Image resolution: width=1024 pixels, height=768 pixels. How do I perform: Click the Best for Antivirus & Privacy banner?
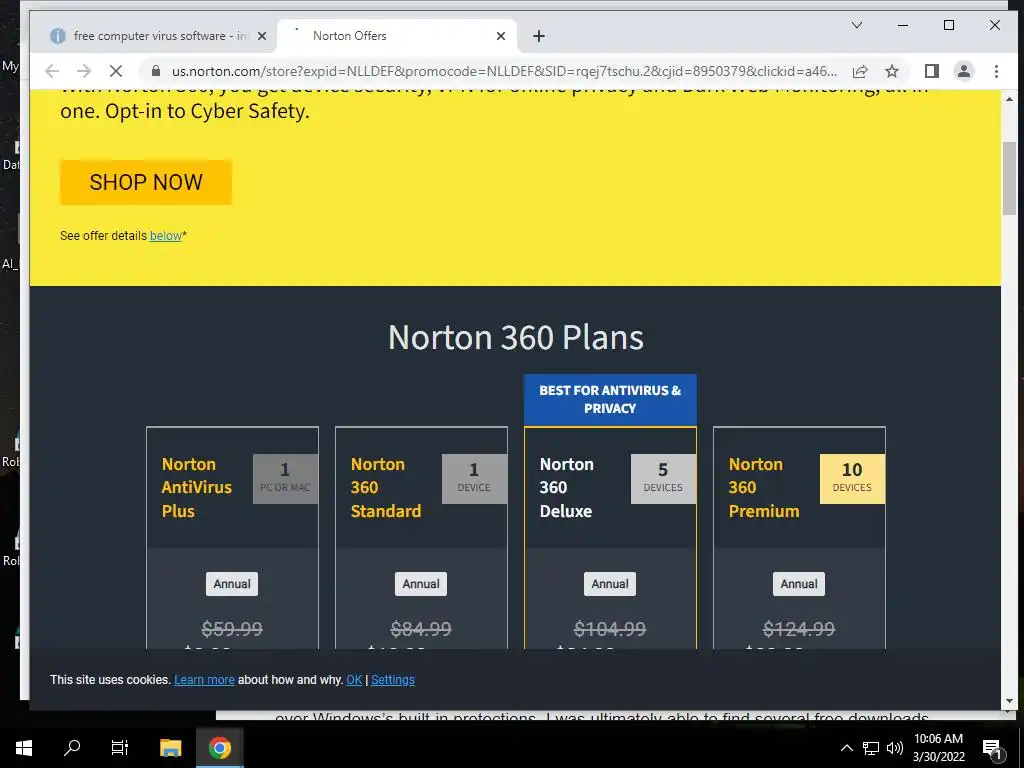click(x=610, y=400)
